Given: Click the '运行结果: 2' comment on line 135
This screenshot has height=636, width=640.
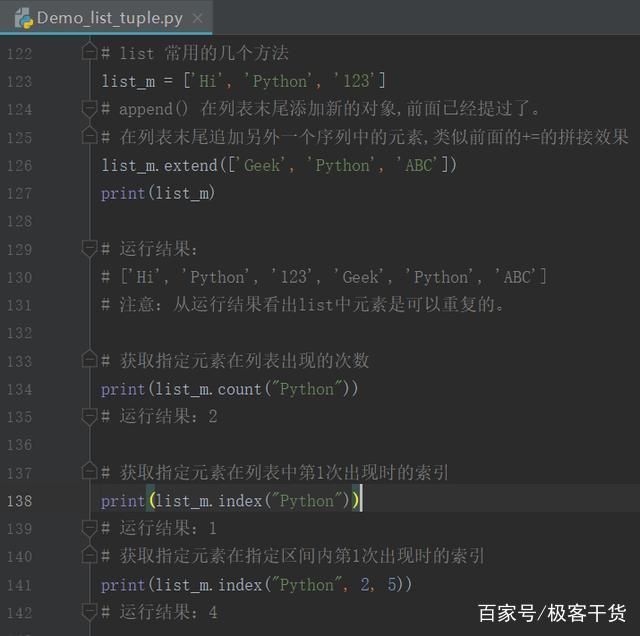Looking at the screenshot, I should (x=159, y=417).
